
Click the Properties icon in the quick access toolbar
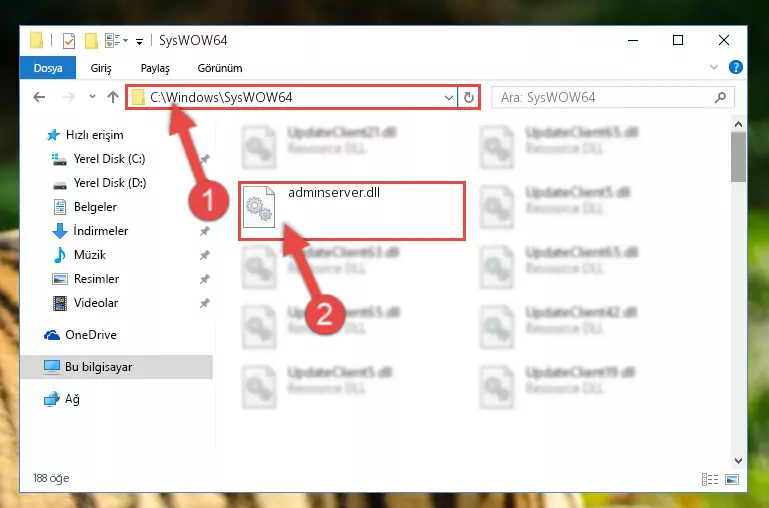click(69, 41)
